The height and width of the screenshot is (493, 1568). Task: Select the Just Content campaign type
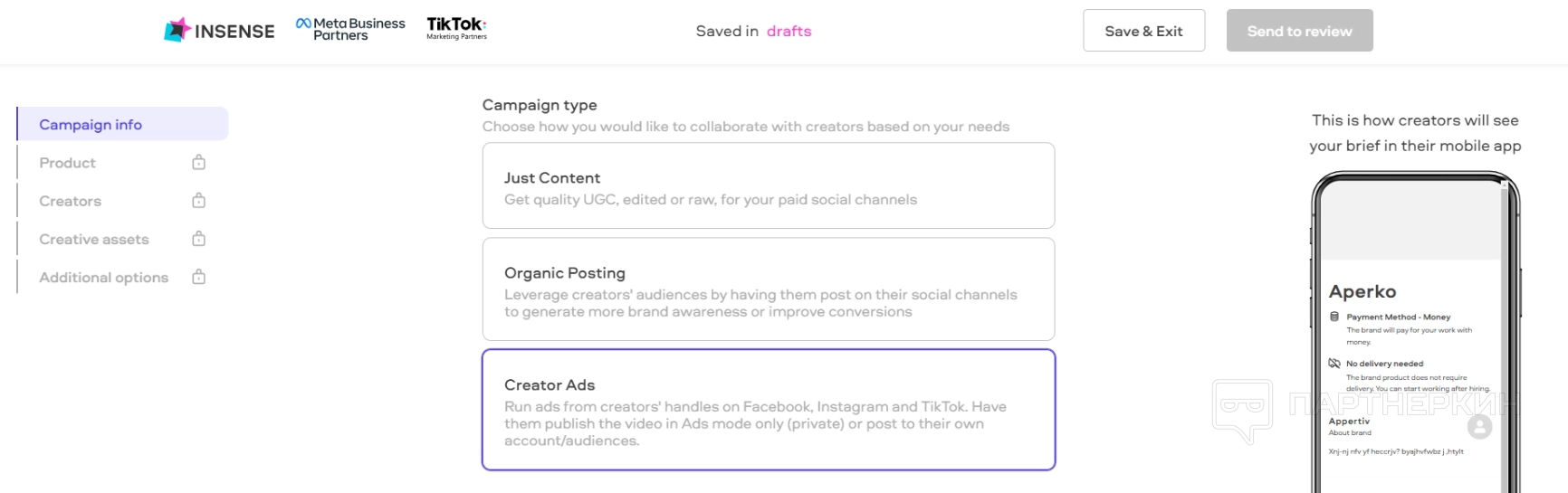point(768,185)
